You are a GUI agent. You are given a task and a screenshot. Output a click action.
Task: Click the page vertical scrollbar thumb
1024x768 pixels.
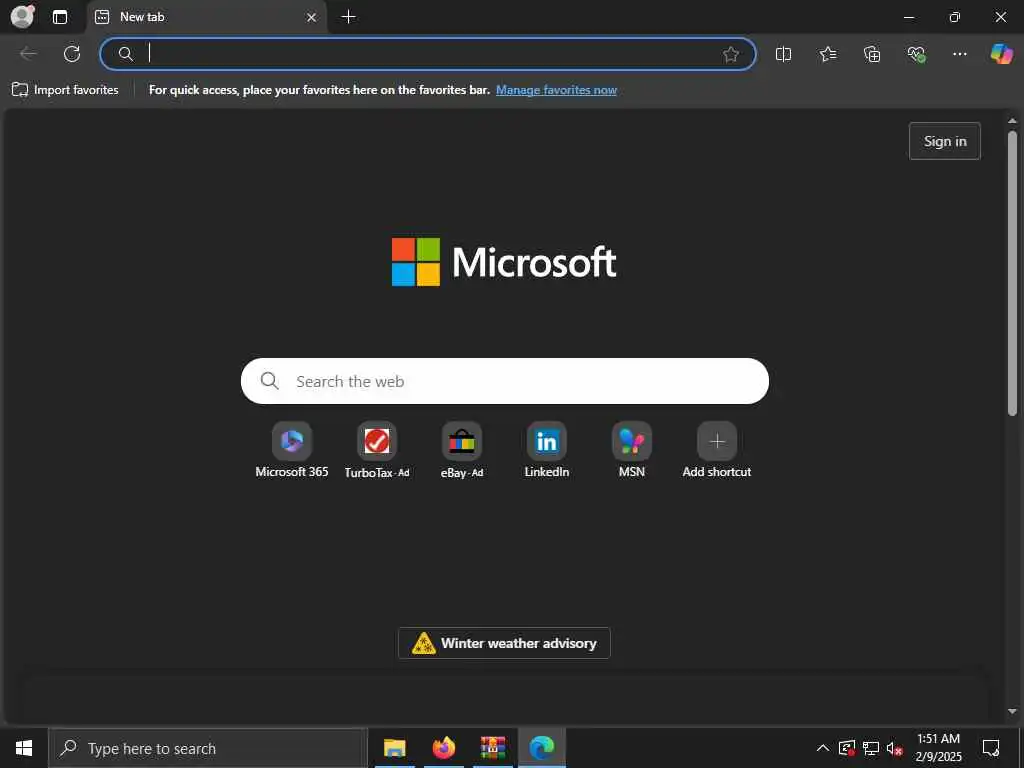[x=1012, y=273]
